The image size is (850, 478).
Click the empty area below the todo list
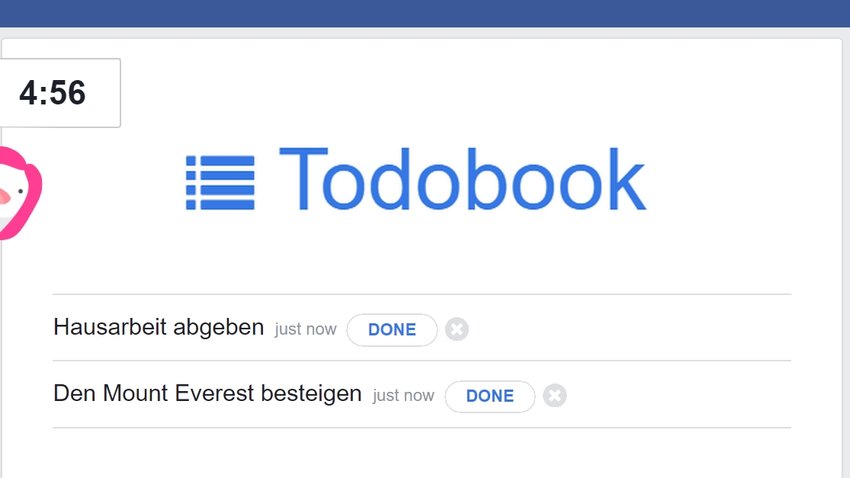coord(422,453)
